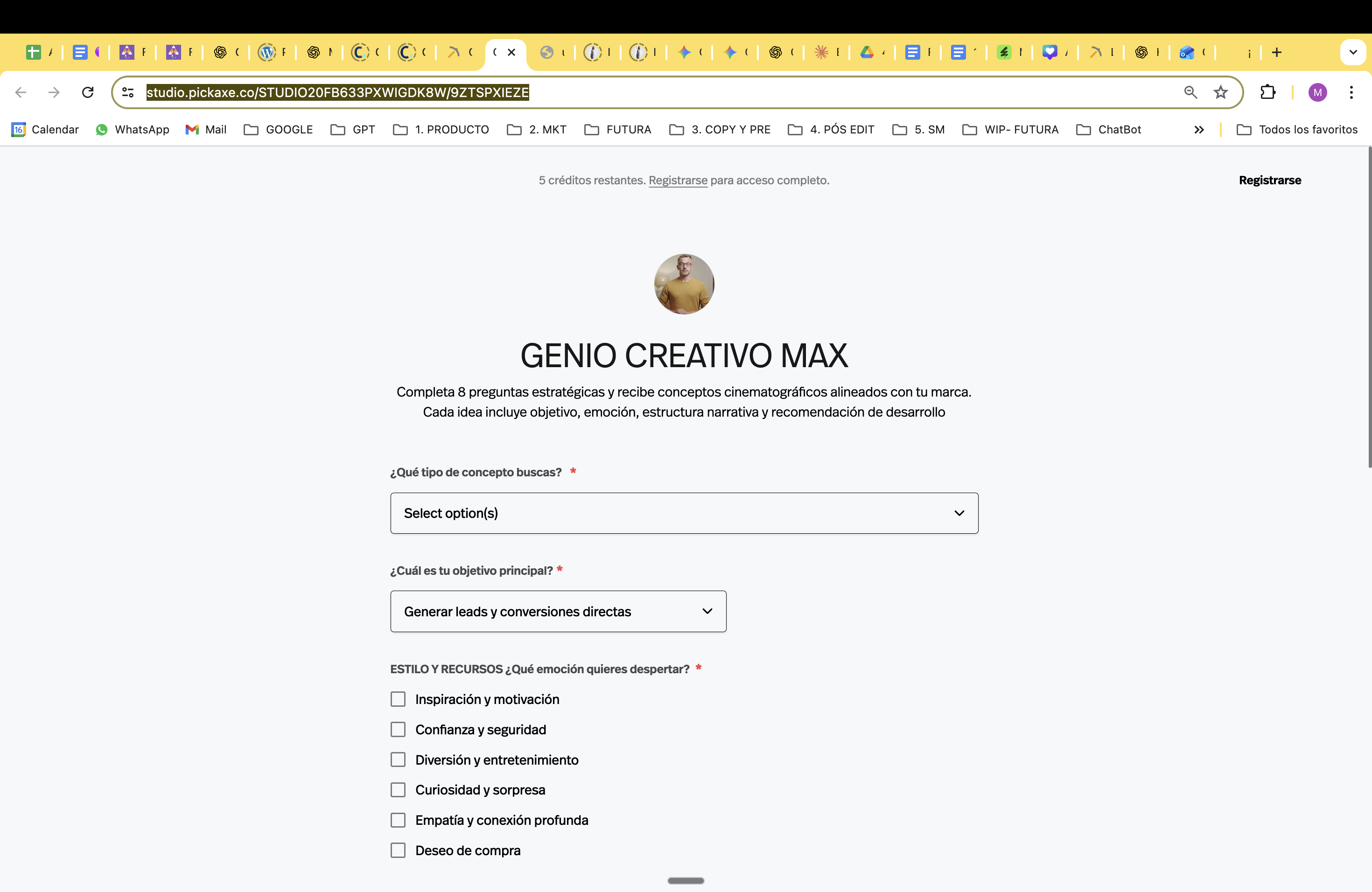
Task: Open Chrome three-dot menu
Action: 1351,92
